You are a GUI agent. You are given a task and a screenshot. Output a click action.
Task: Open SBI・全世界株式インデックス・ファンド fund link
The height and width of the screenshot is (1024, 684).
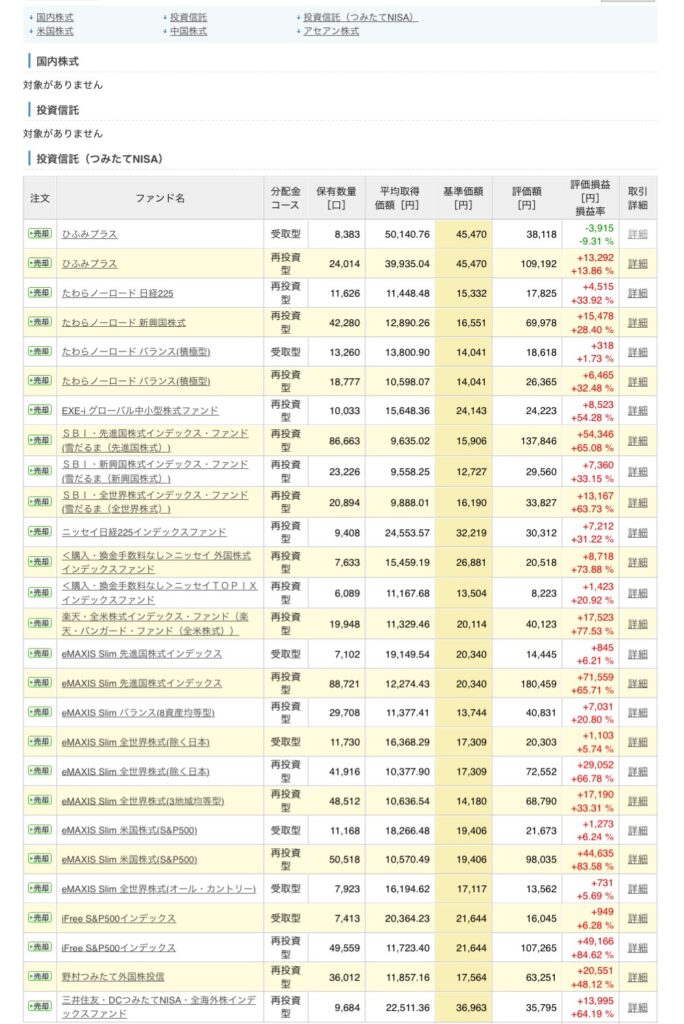click(x=155, y=502)
